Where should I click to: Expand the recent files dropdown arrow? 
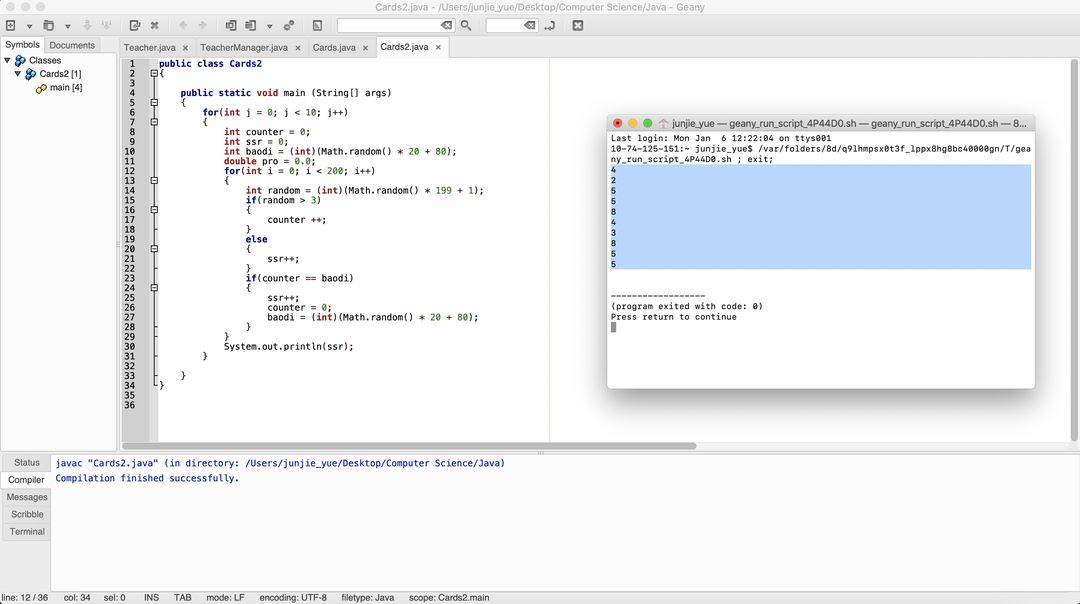[68, 26]
